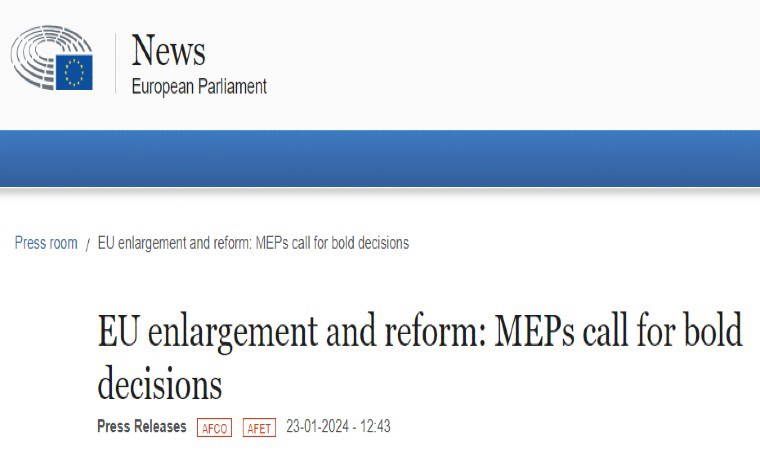Screen dimensions: 760x450
Task: Click the breadcrumb slash separator
Action: pyautogui.click(x=88, y=244)
